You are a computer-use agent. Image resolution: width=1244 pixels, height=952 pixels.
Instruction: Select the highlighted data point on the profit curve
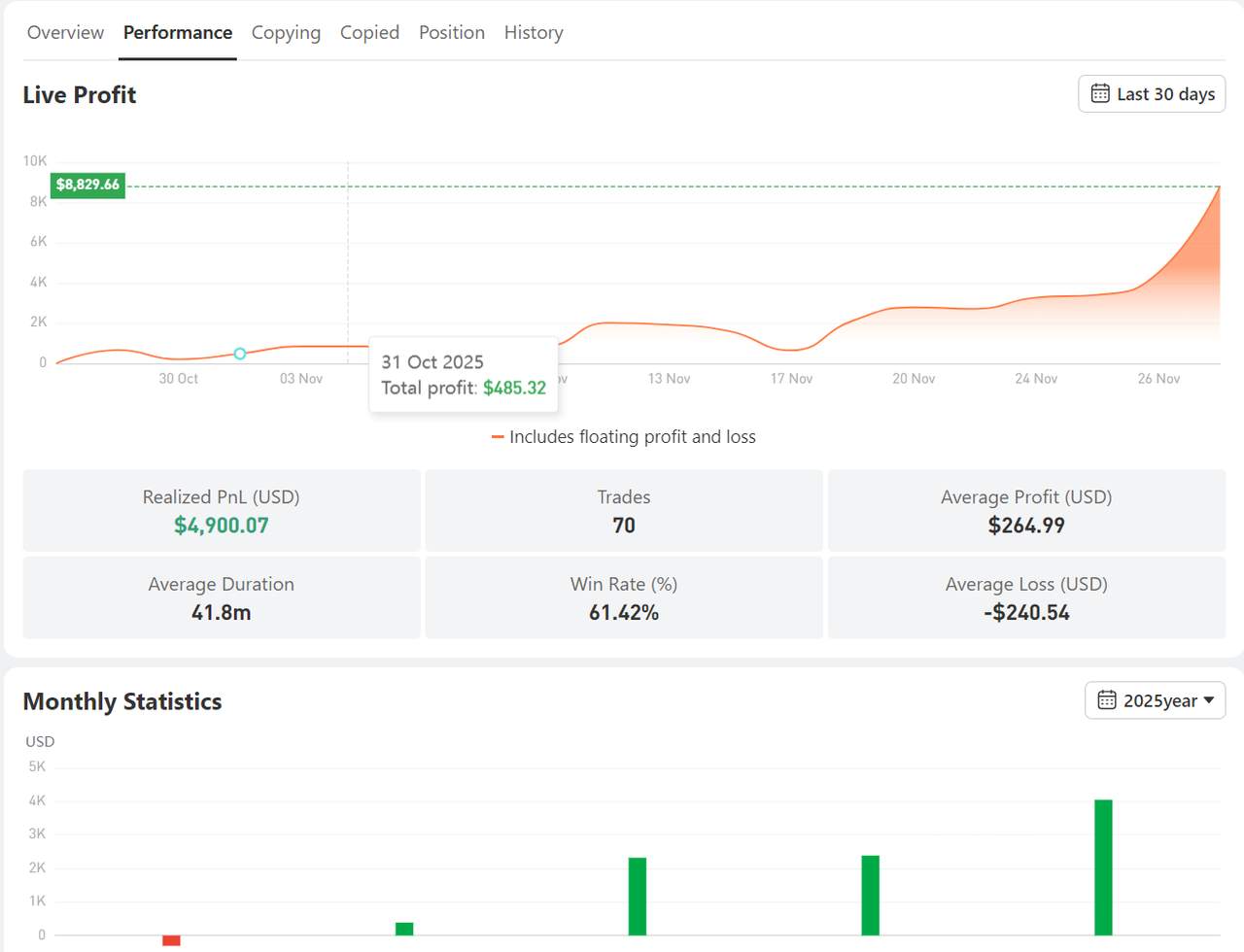tap(239, 355)
